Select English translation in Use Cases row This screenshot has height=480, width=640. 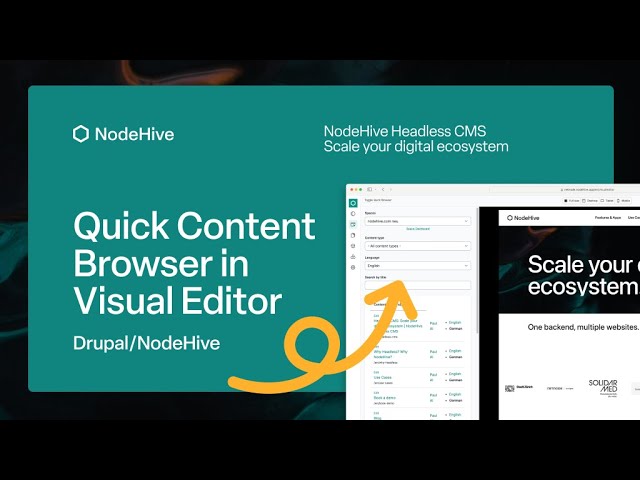click(455, 374)
